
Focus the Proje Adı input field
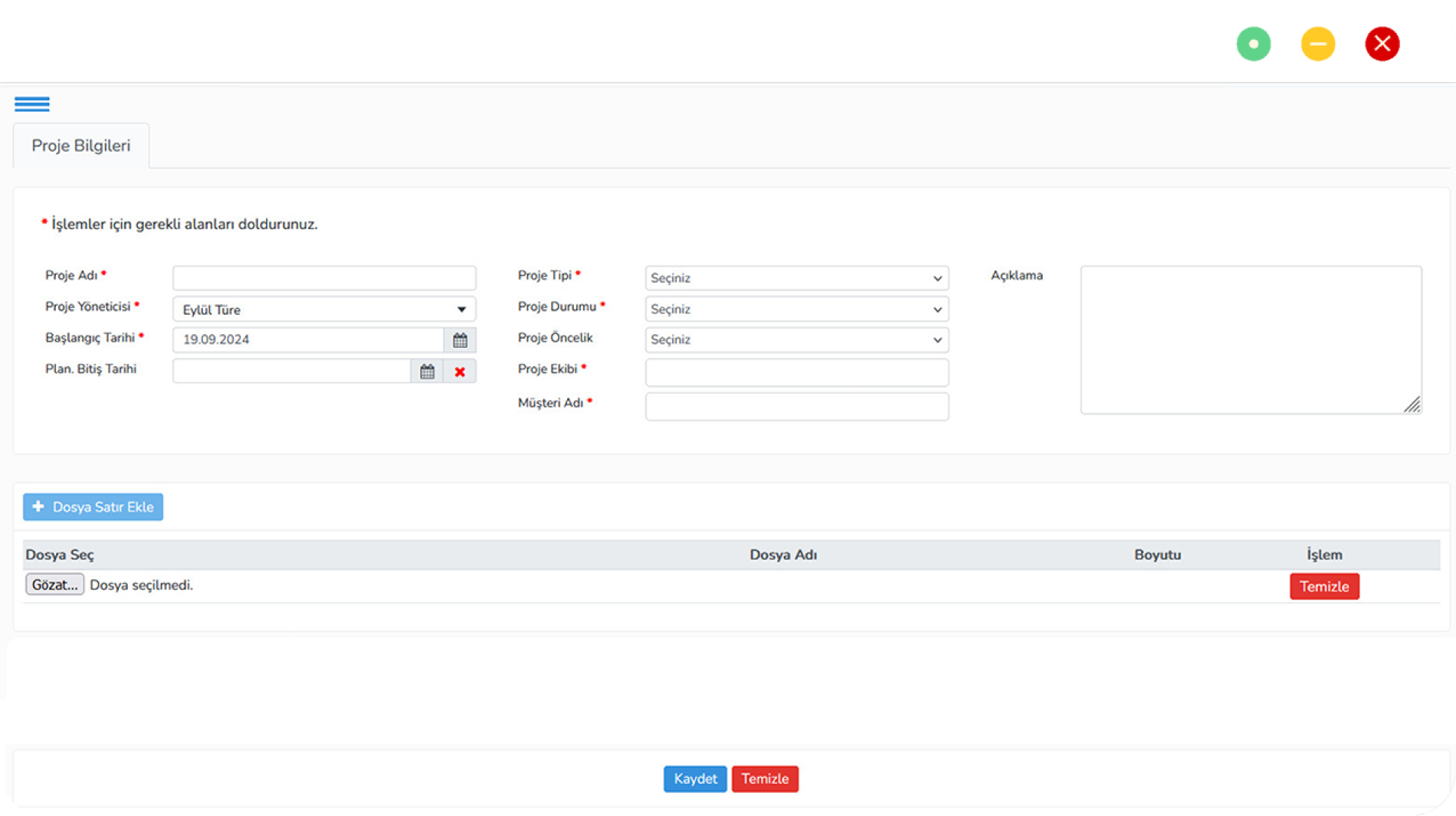click(x=324, y=277)
